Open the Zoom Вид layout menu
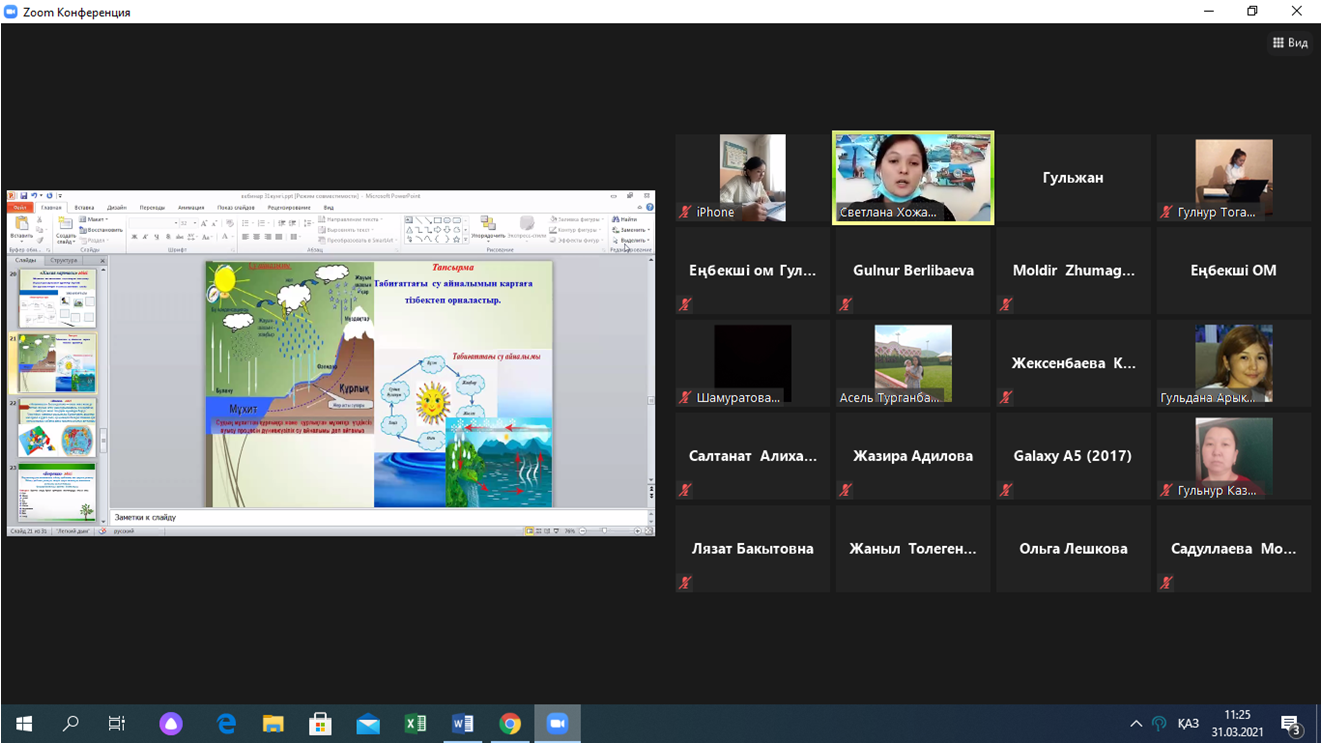1322x744 pixels. (1290, 43)
